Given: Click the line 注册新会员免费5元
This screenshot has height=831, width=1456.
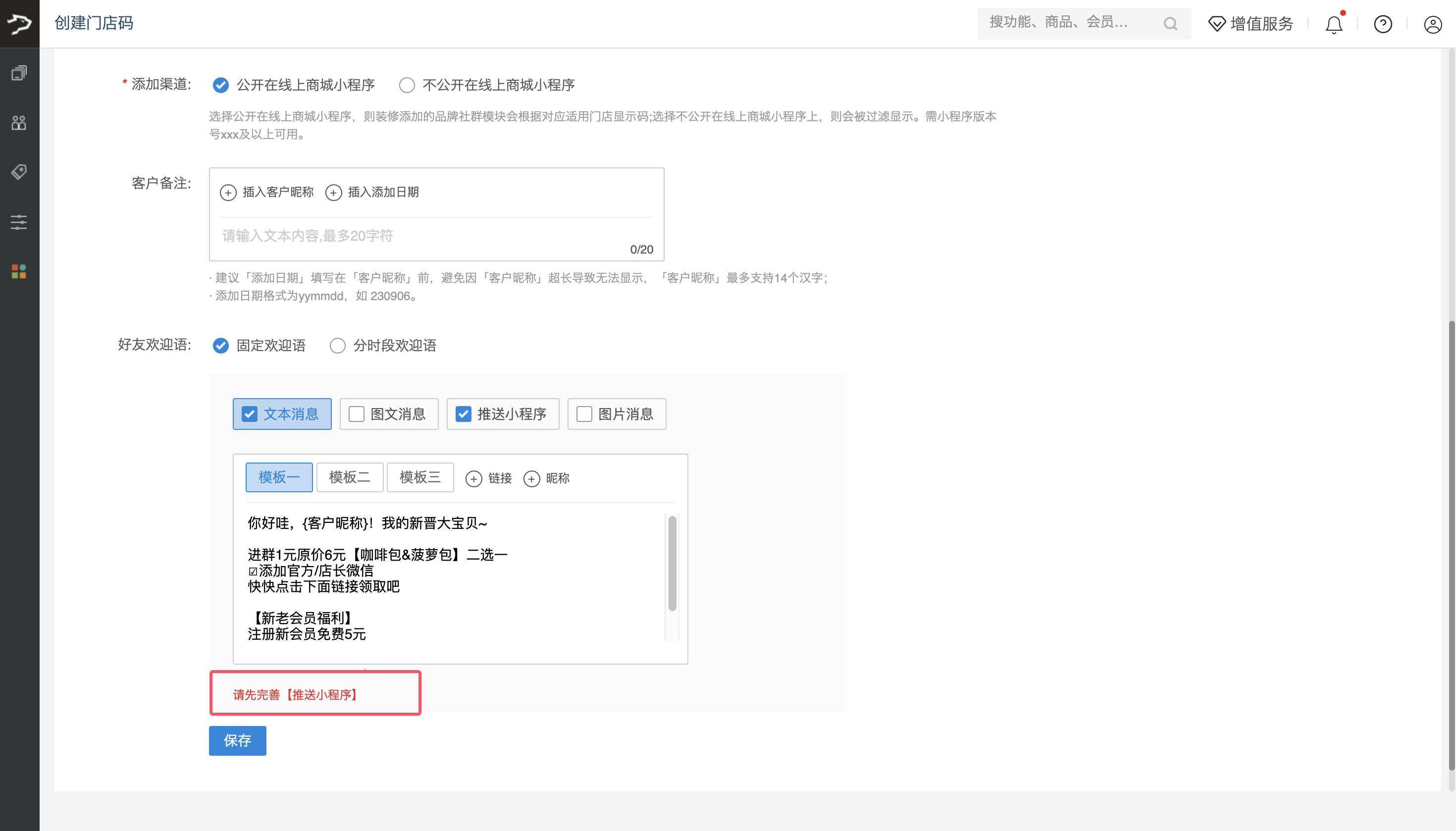Looking at the screenshot, I should click(x=307, y=634).
